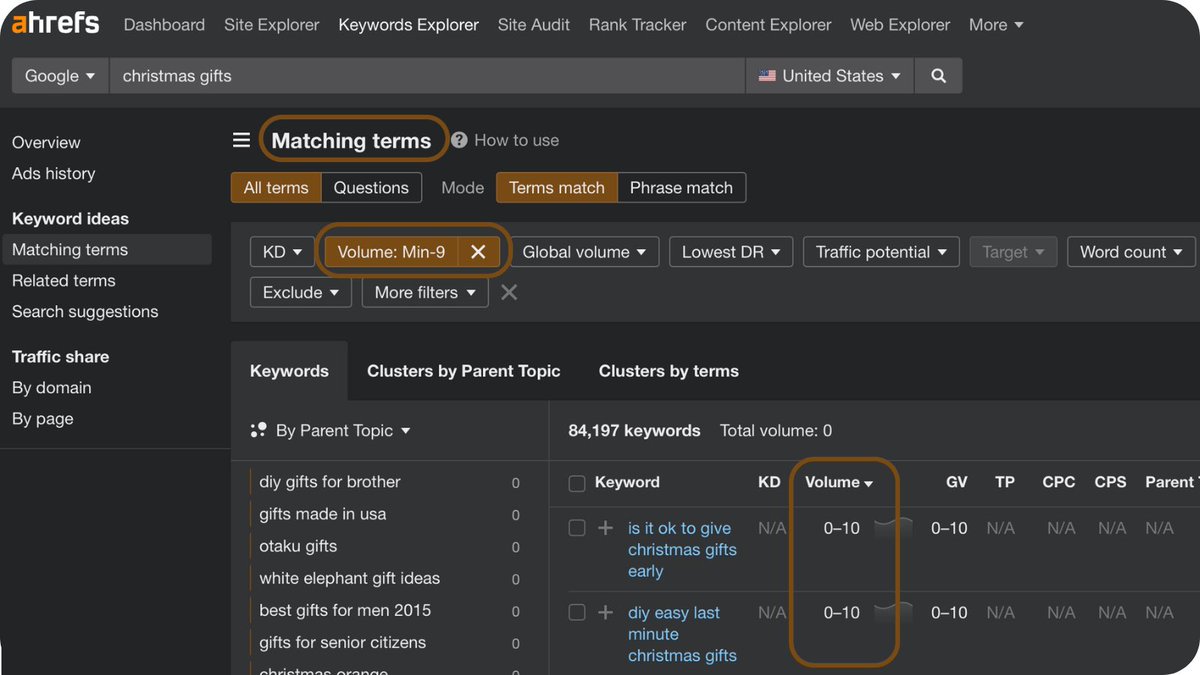Click the volume trend chart for 'diy easy last minute' row
The height and width of the screenshot is (675, 1200).
coord(893,613)
